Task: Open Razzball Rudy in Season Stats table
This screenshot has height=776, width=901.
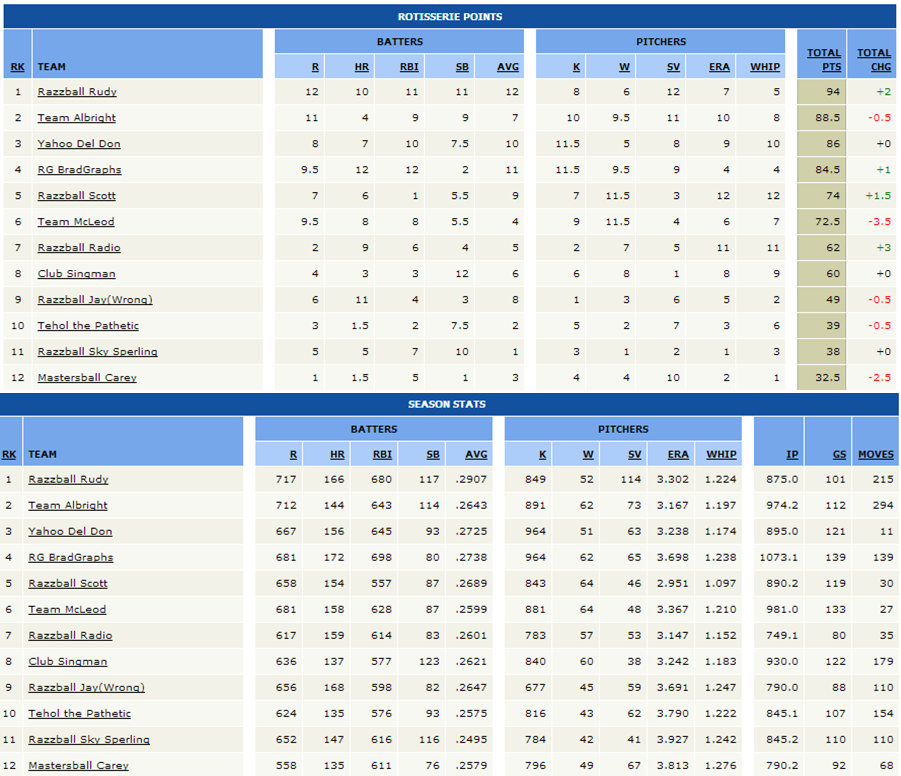Action: (68, 479)
